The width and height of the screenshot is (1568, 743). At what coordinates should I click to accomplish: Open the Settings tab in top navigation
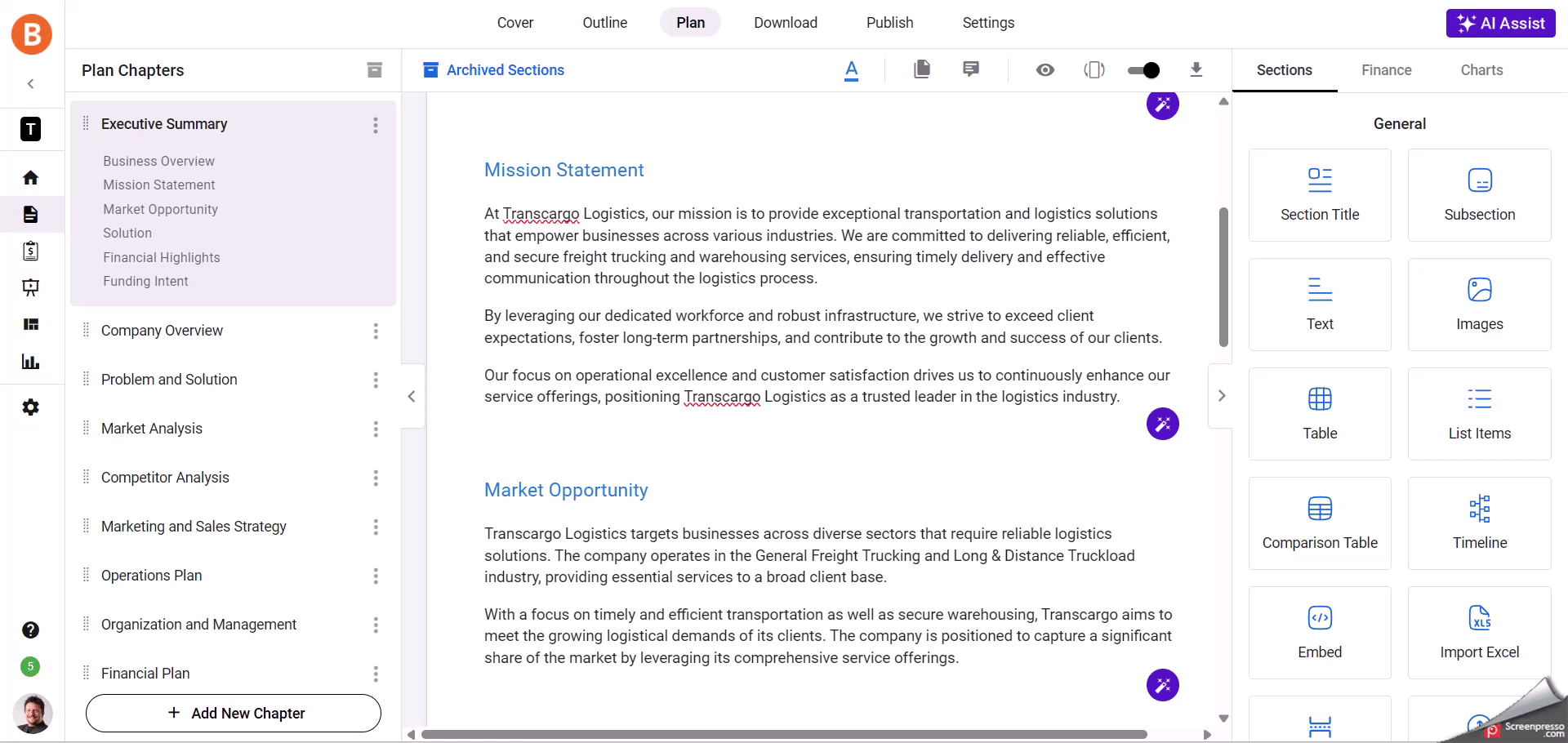click(x=988, y=23)
